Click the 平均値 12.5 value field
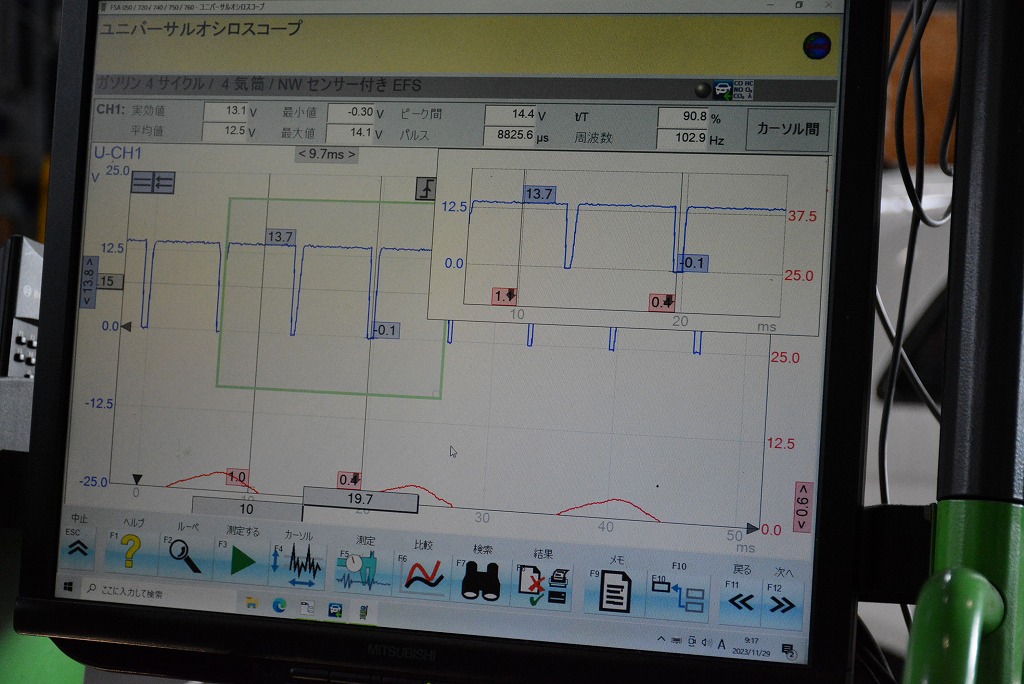 click(x=224, y=131)
